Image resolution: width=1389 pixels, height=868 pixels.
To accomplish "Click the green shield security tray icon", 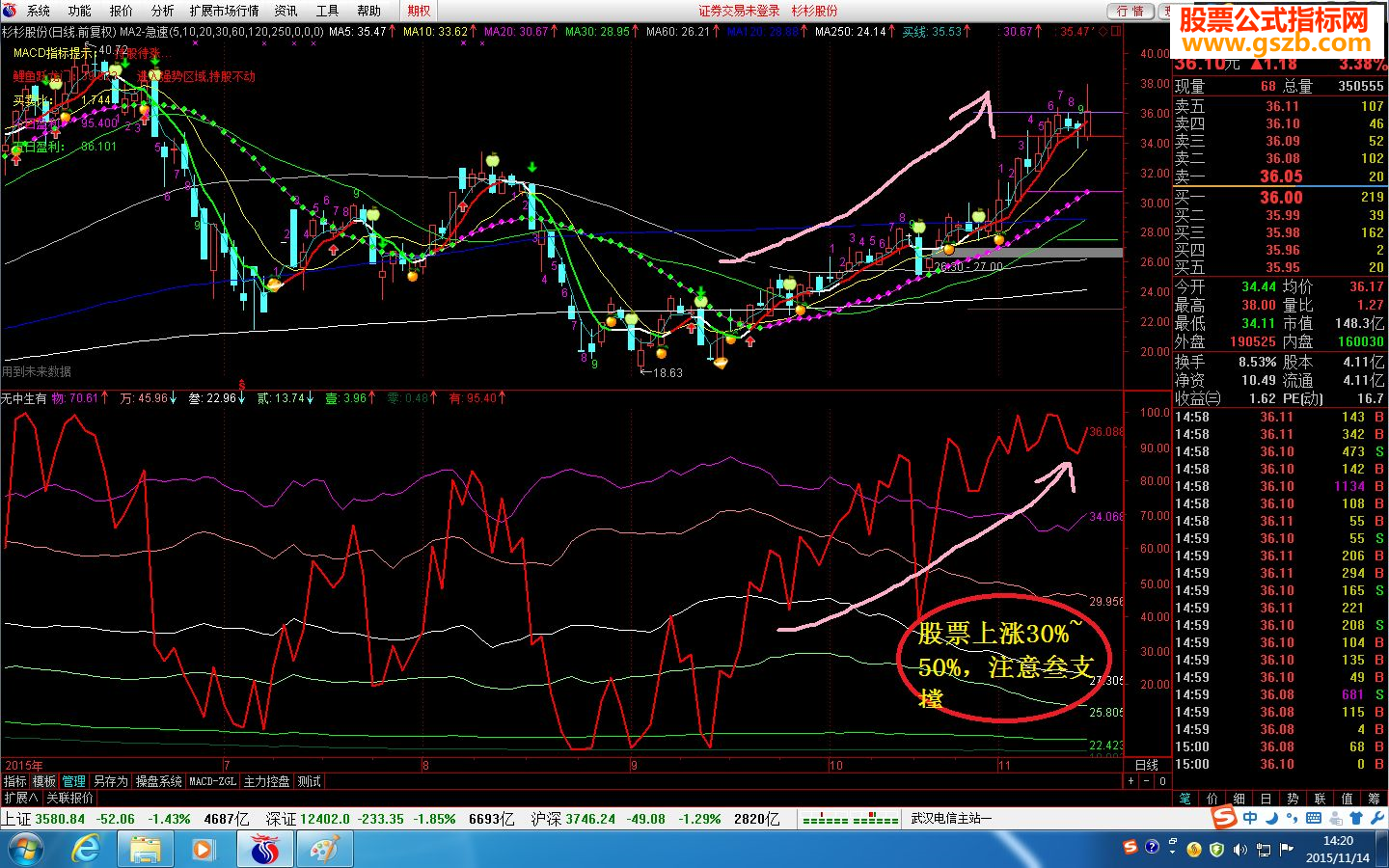I will 1216,850.
